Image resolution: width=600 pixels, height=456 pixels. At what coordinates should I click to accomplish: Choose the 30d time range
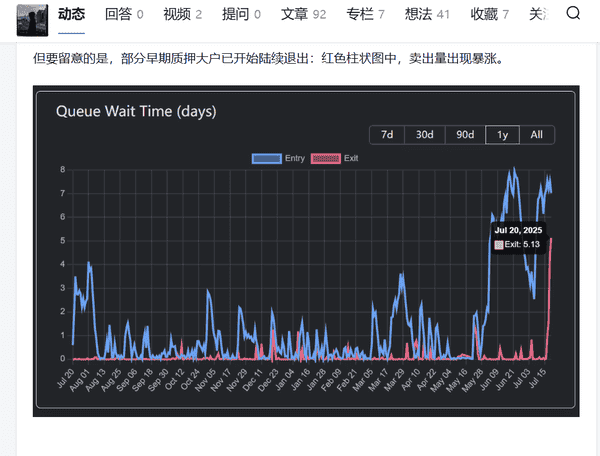425,135
